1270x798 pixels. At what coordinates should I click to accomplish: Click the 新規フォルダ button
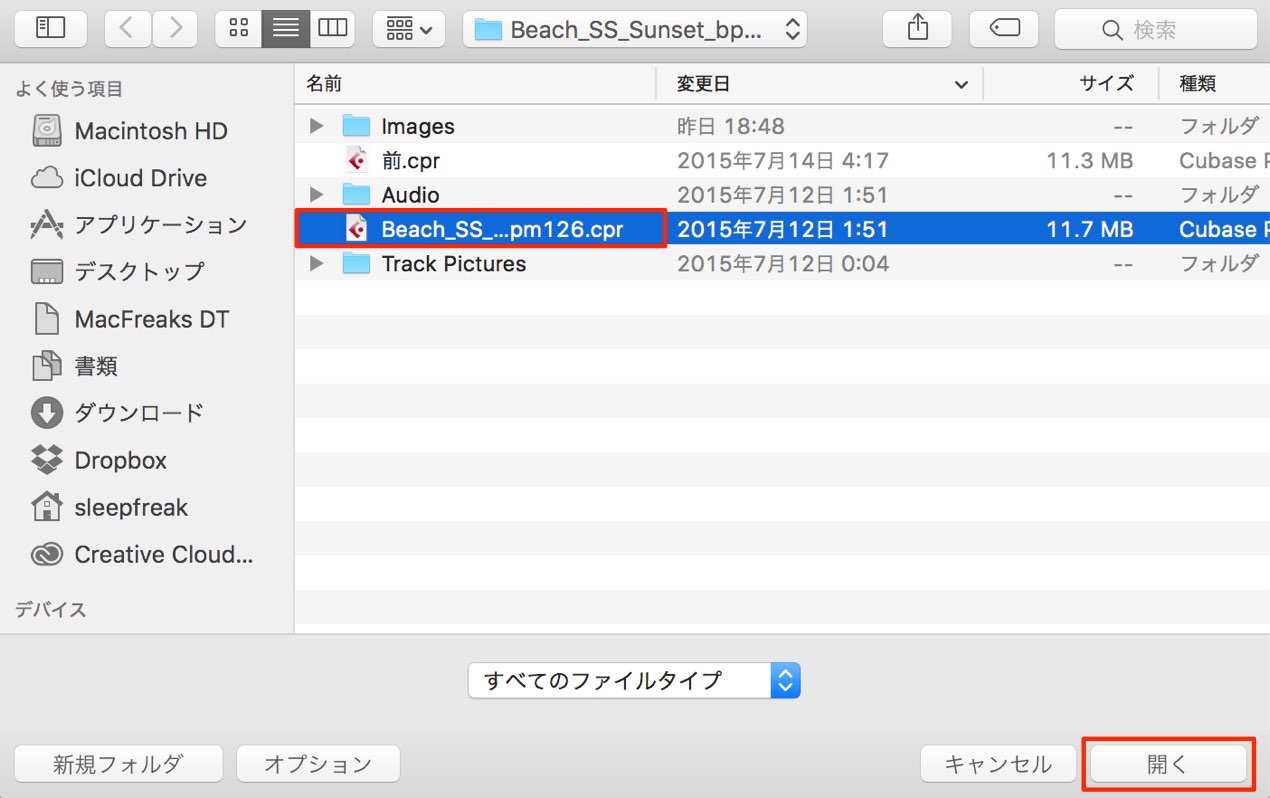[118, 764]
